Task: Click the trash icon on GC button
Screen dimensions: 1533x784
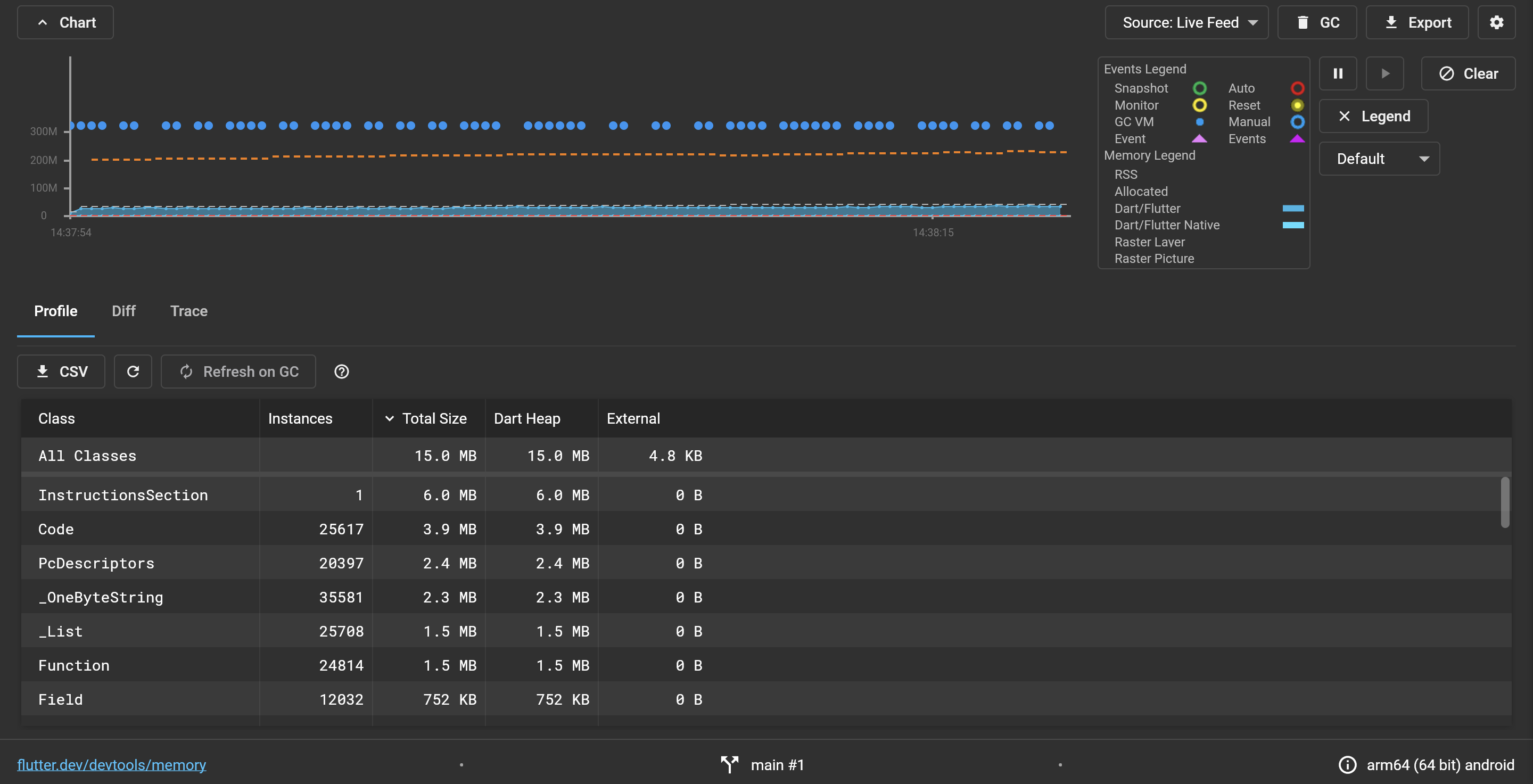Action: tap(1302, 22)
